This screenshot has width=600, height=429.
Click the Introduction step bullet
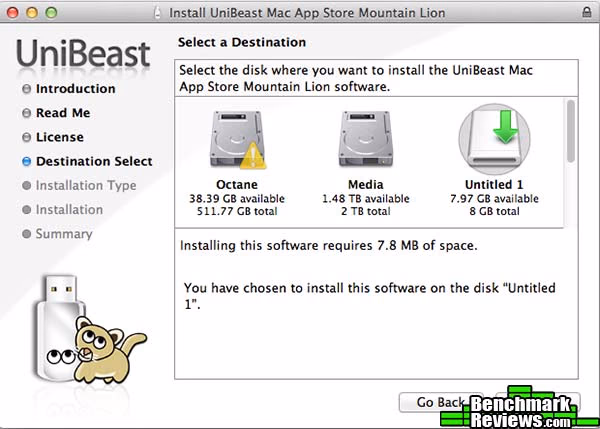click(26, 89)
